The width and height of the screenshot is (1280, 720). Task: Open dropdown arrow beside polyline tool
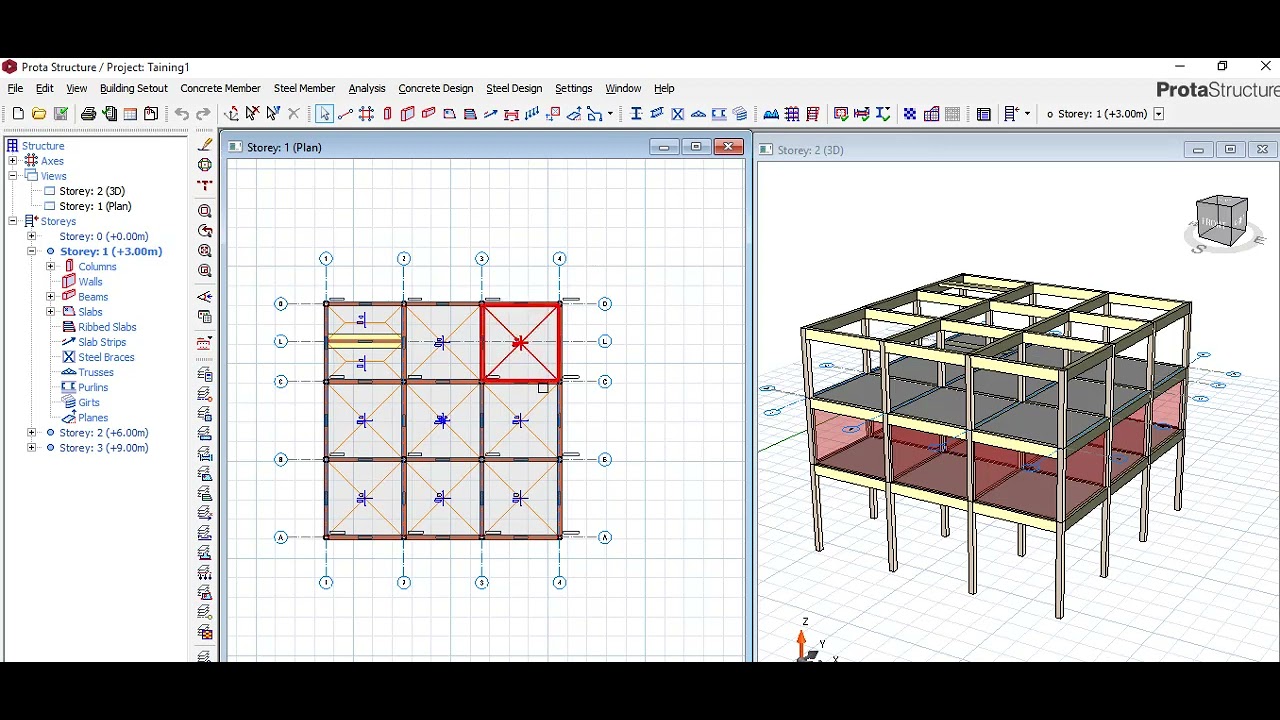pyautogui.click(x=610, y=114)
